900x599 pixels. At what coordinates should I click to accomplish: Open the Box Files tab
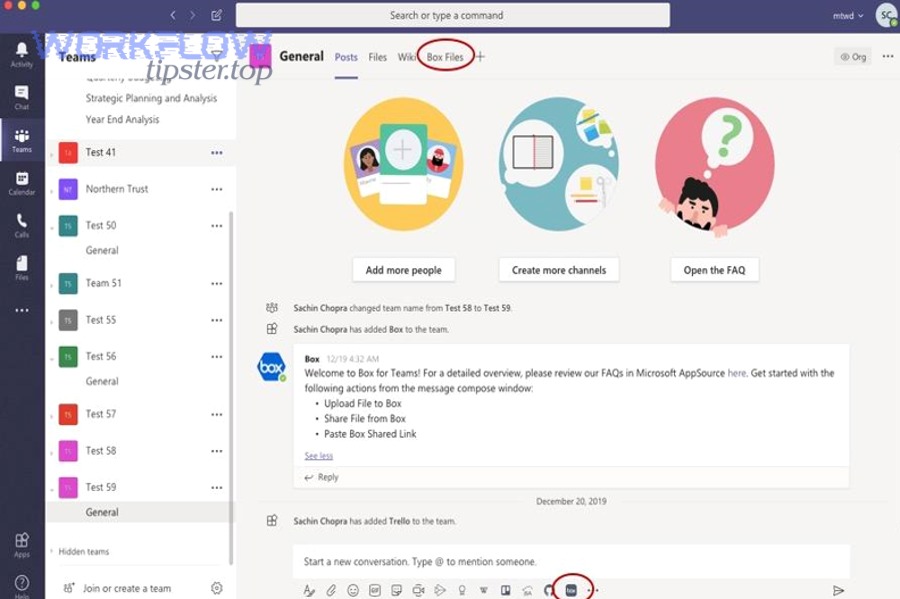point(445,57)
